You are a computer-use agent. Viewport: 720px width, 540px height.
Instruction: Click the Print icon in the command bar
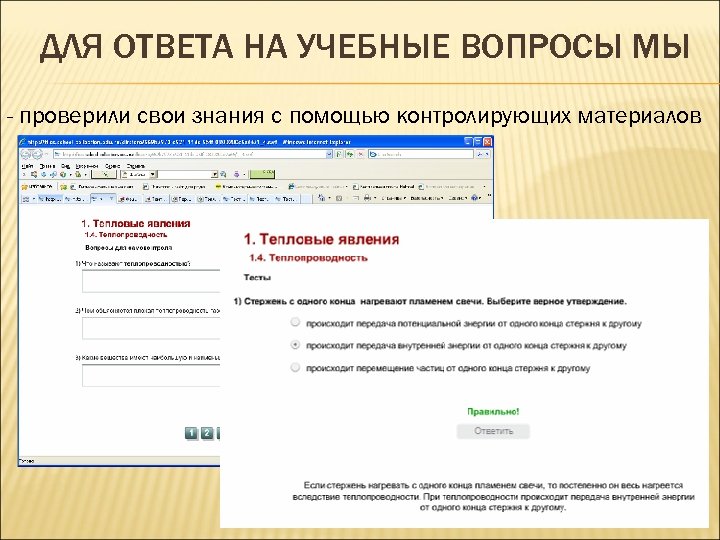(x=366, y=198)
